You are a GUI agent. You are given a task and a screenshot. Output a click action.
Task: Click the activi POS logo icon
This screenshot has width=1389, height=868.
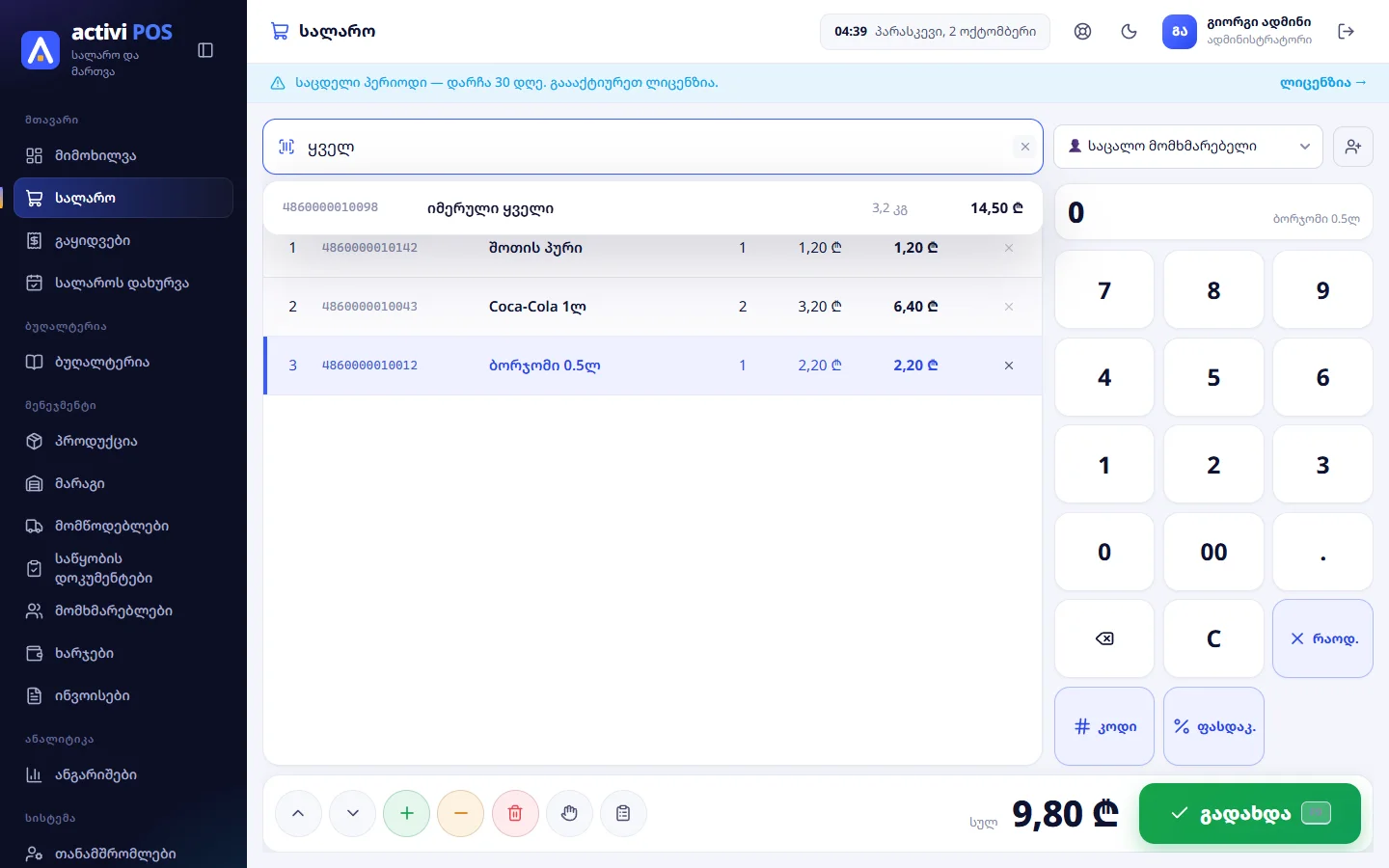tap(41, 50)
